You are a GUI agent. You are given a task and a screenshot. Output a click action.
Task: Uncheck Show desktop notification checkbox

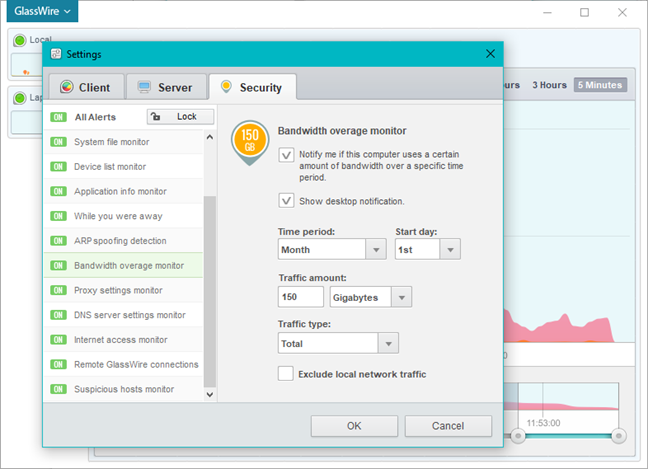pos(286,201)
